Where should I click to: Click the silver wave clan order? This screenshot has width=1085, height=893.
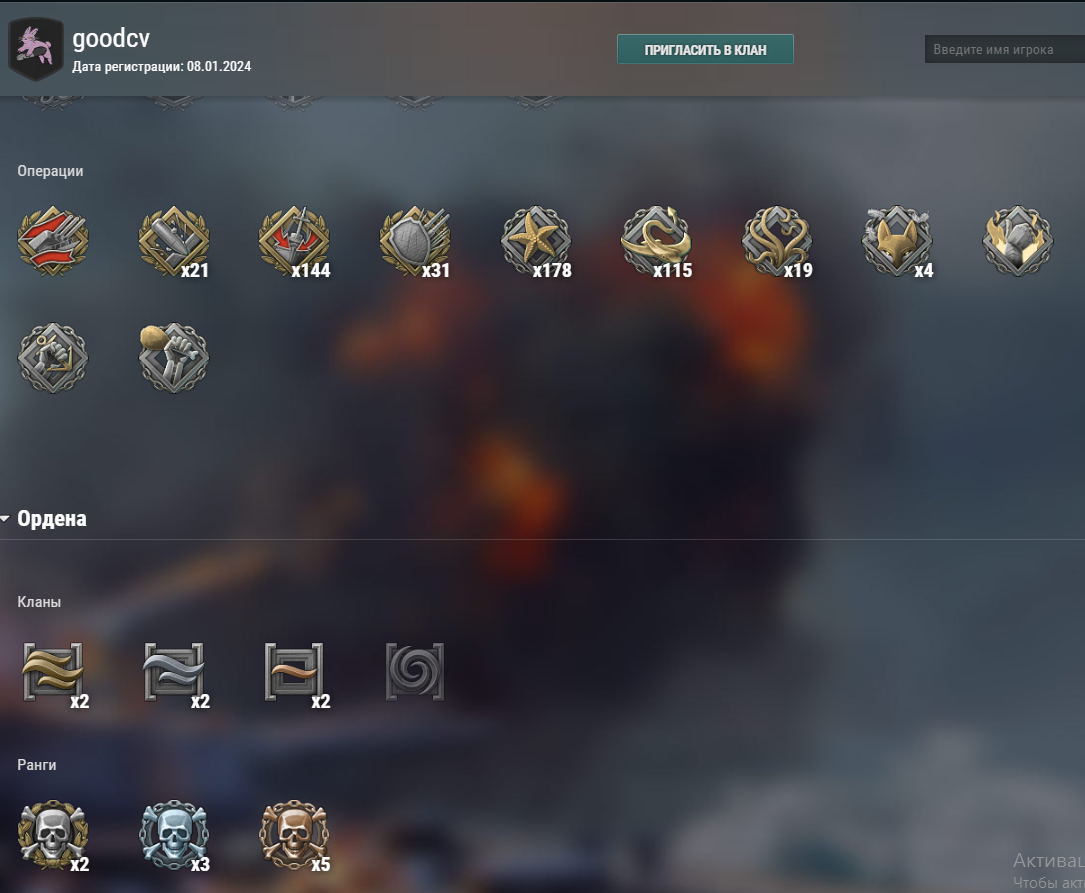[174, 672]
